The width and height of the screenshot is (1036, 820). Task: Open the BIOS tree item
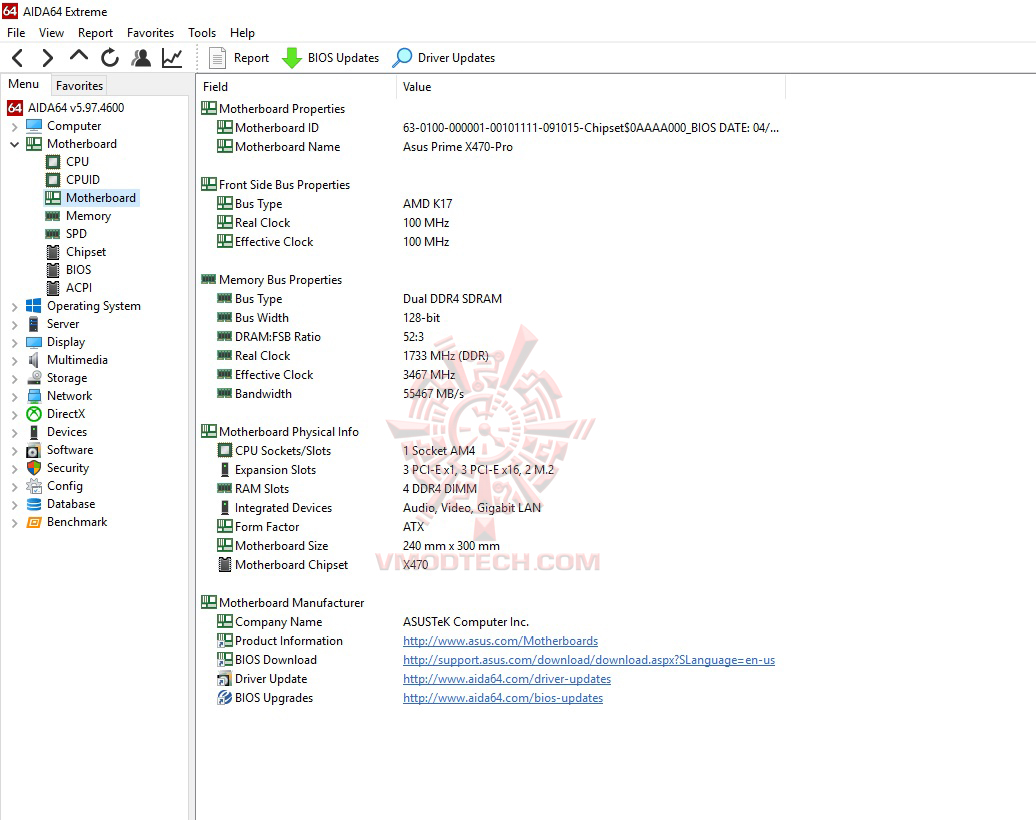69,270
